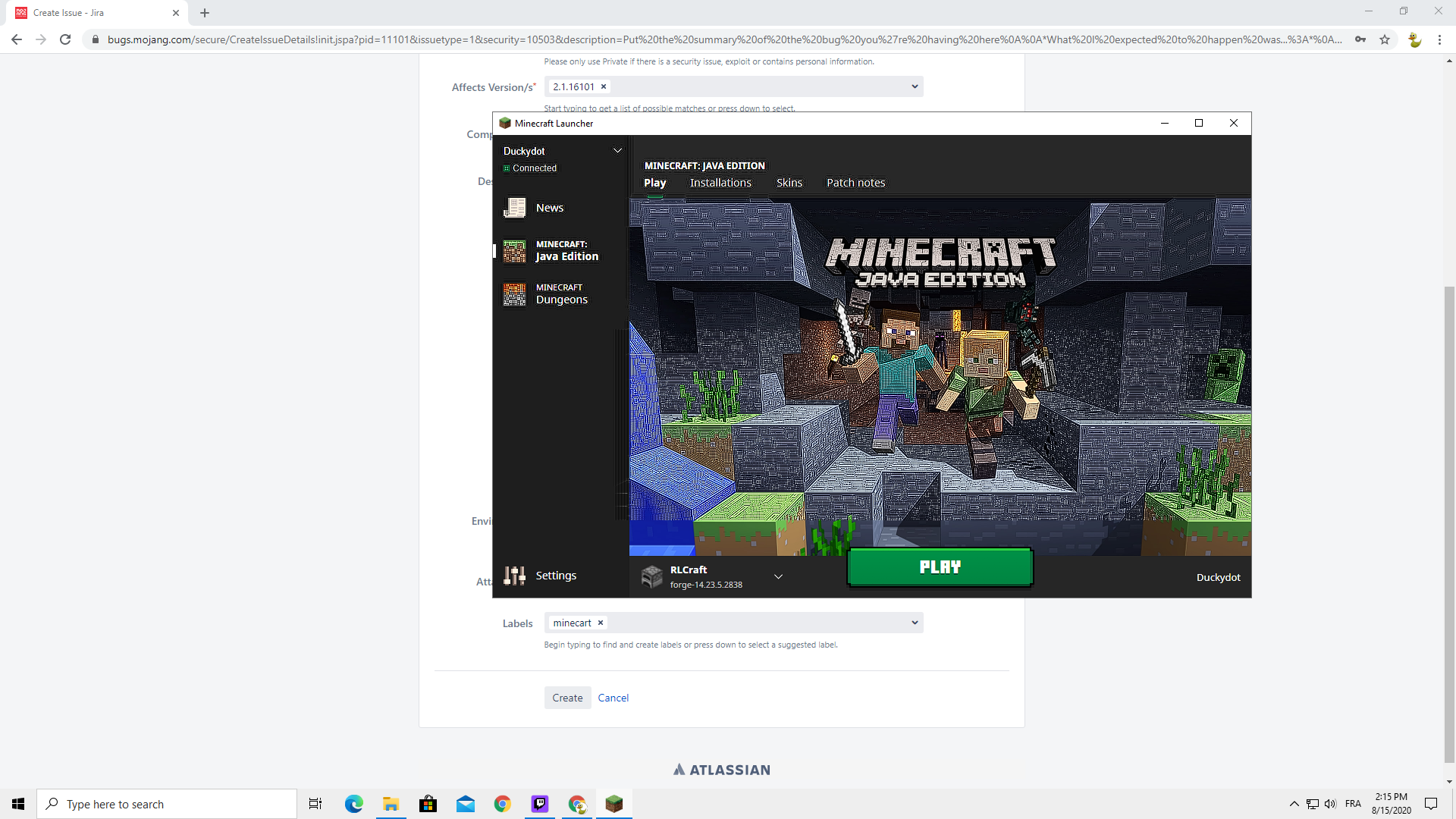Expand the RLCraft installation selector
This screenshot has width=1456, height=819.
click(778, 577)
